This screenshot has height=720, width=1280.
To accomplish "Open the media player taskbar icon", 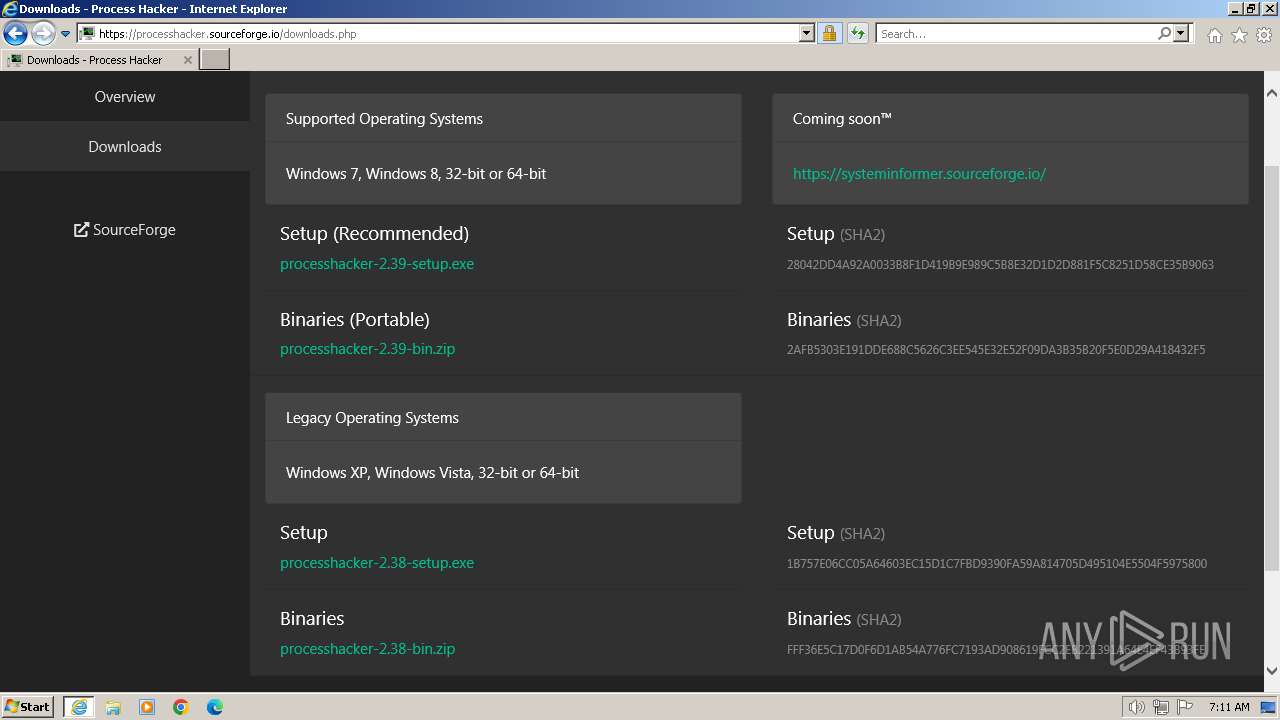I will (147, 707).
